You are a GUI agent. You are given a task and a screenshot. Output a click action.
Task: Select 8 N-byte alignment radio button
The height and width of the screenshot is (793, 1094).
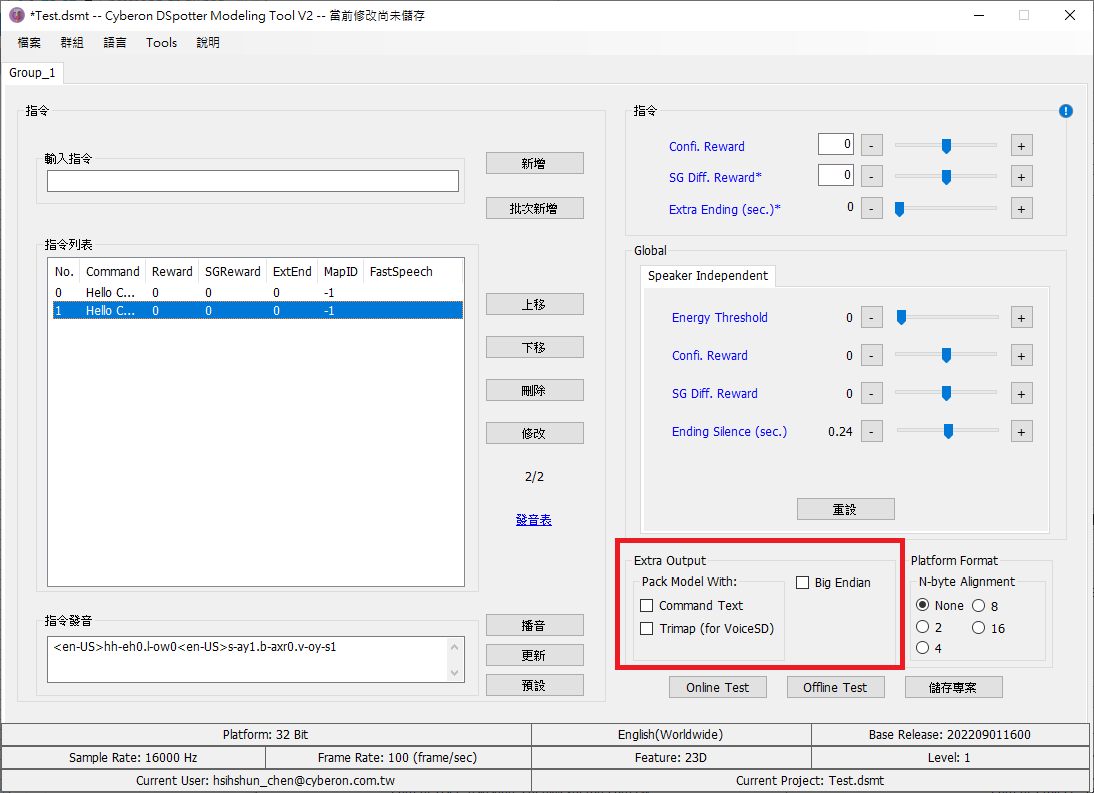978,606
